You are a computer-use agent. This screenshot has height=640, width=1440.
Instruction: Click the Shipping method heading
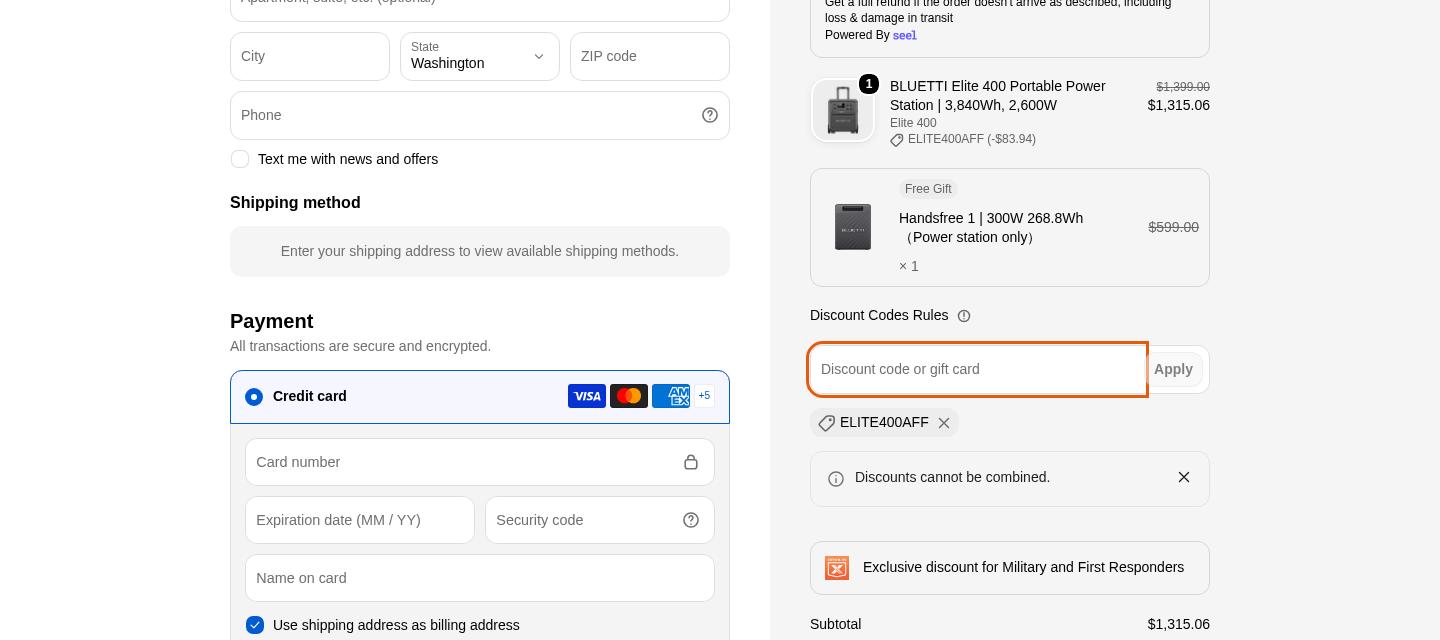295,202
